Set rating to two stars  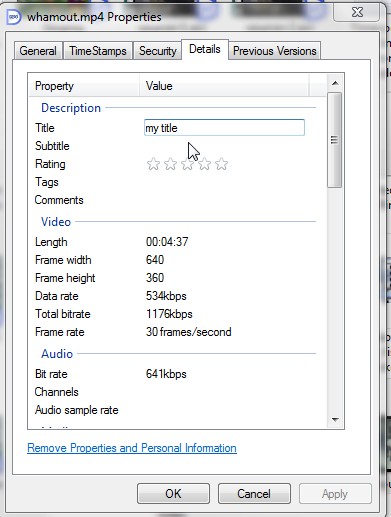pyautogui.click(x=170, y=164)
